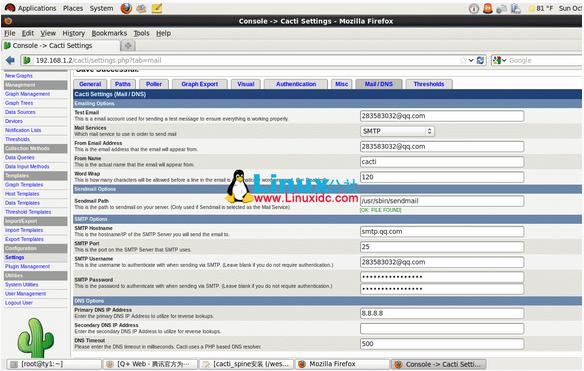Open Plugin Management in the sidebar
This screenshot has height=371, width=584.
(x=27, y=266)
